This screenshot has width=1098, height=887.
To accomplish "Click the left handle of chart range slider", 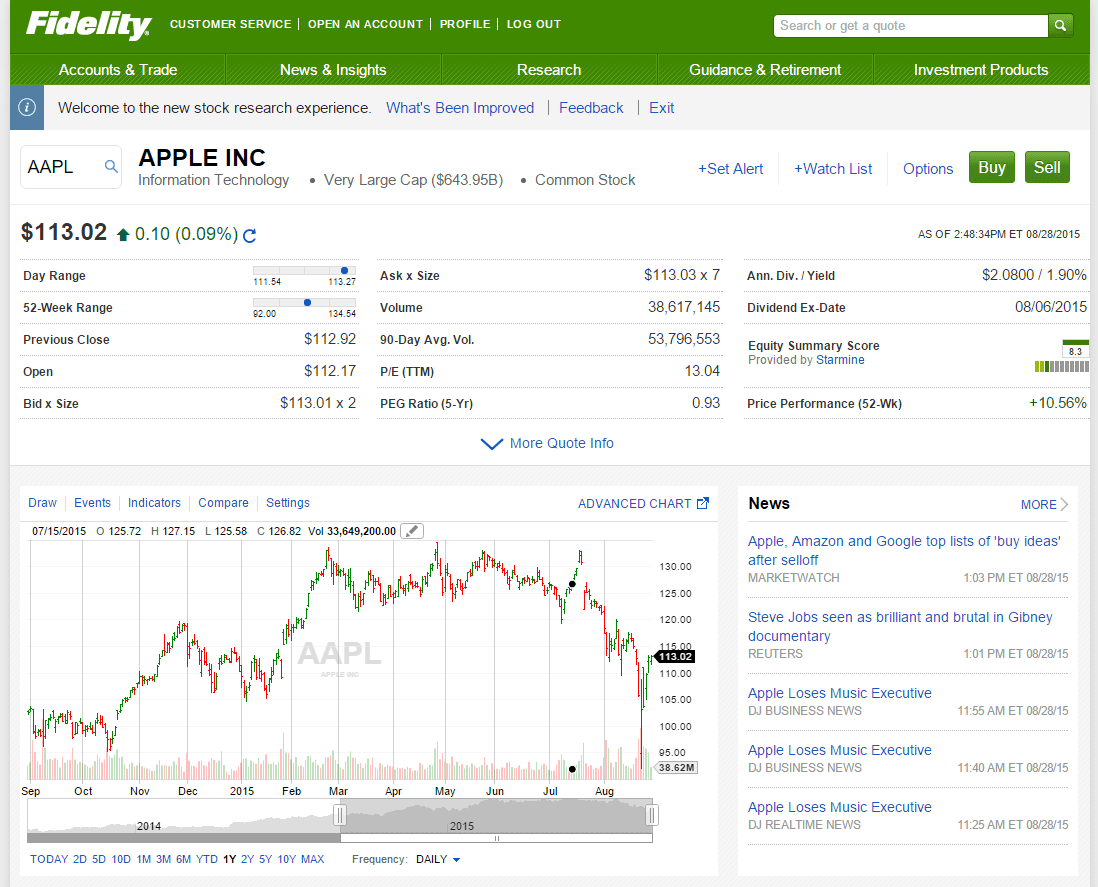I will (340, 815).
